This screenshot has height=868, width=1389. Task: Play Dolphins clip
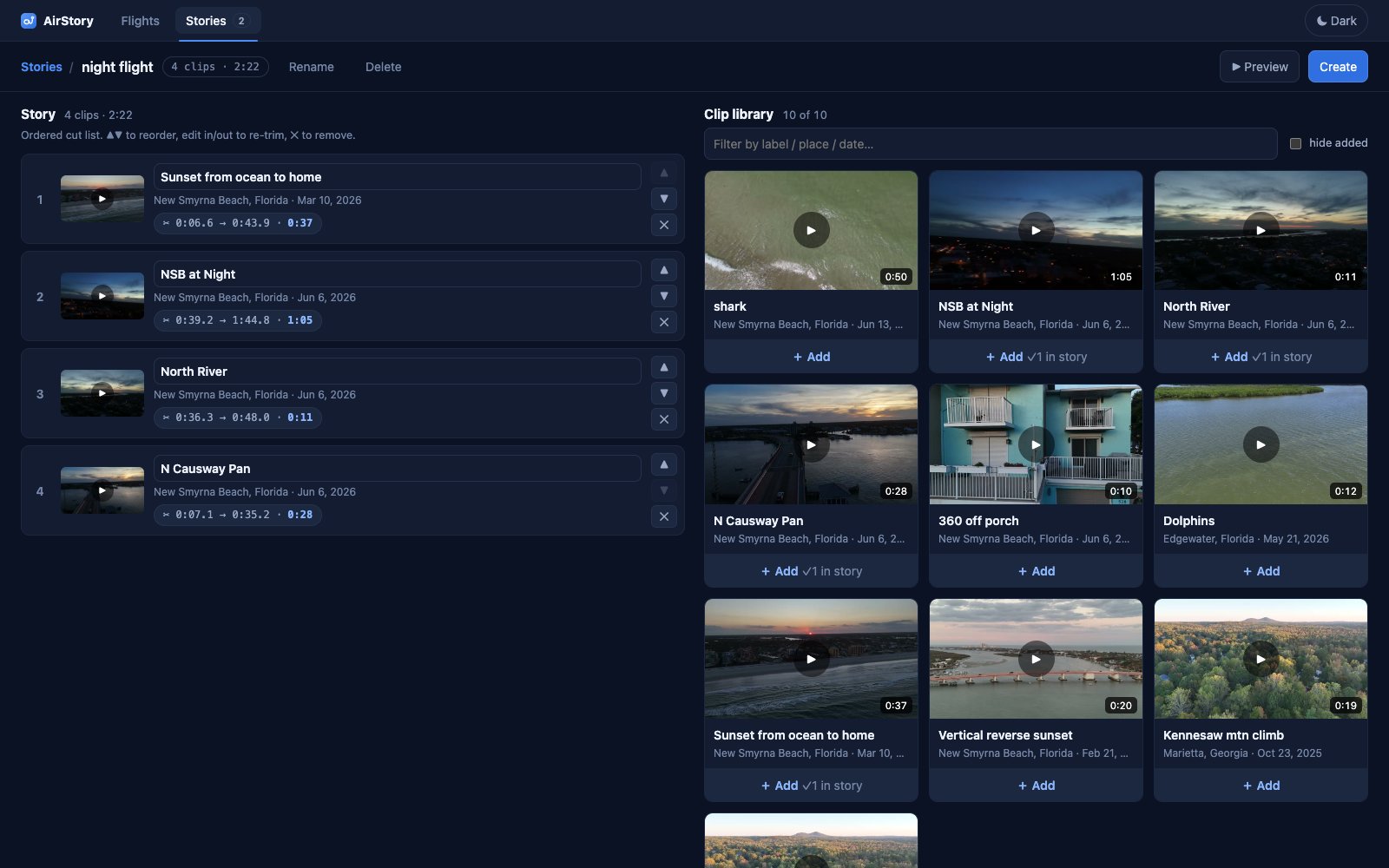tap(1261, 444)
